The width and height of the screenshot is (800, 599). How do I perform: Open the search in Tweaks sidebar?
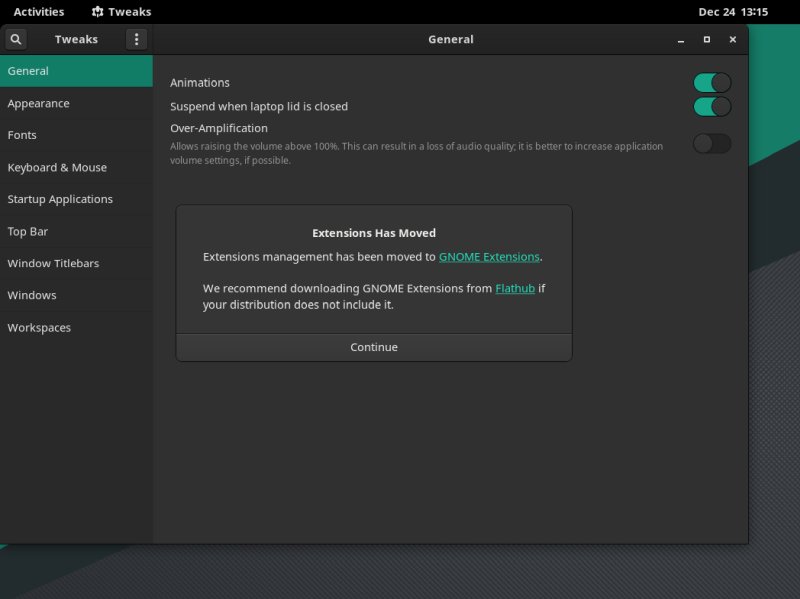tap(15, 39)
